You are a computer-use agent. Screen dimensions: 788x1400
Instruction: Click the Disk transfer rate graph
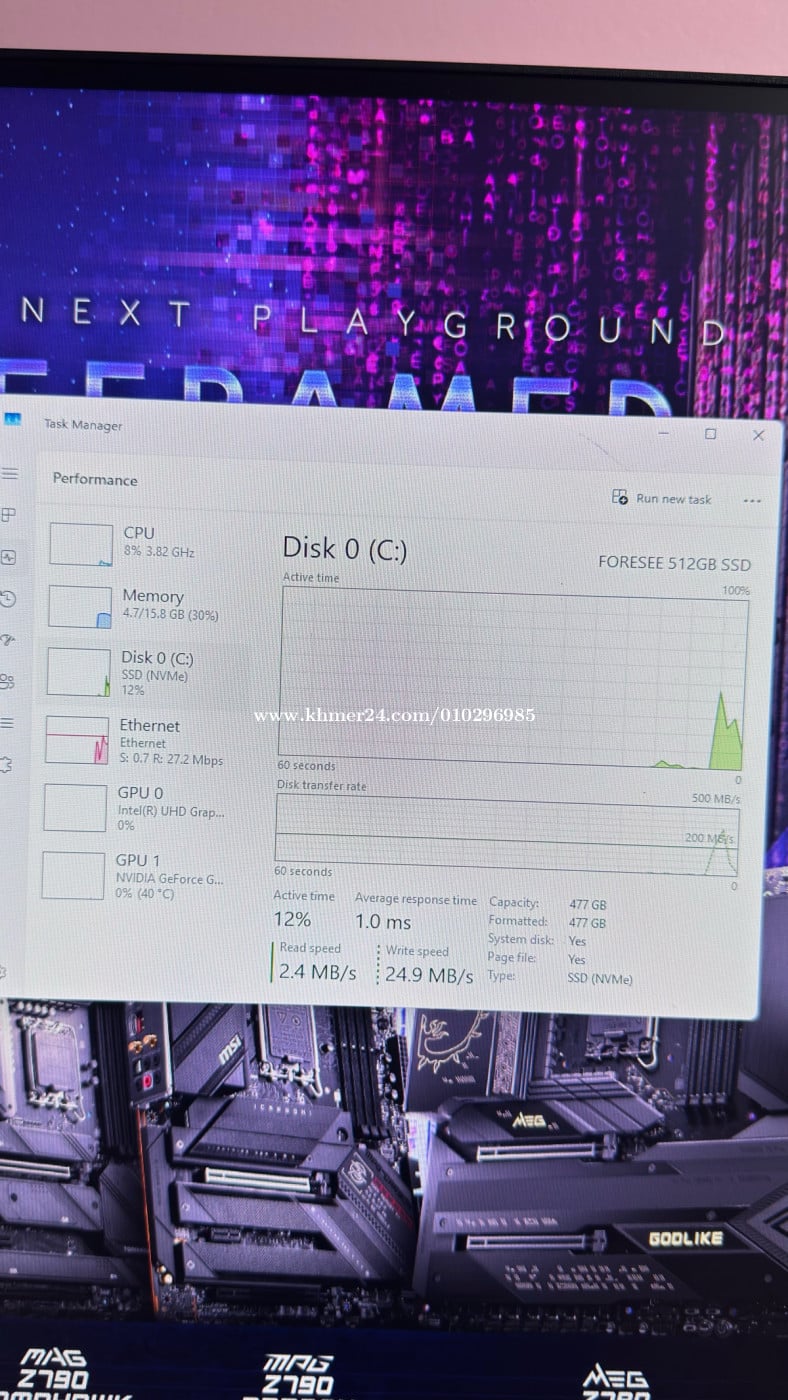(507, 835)
